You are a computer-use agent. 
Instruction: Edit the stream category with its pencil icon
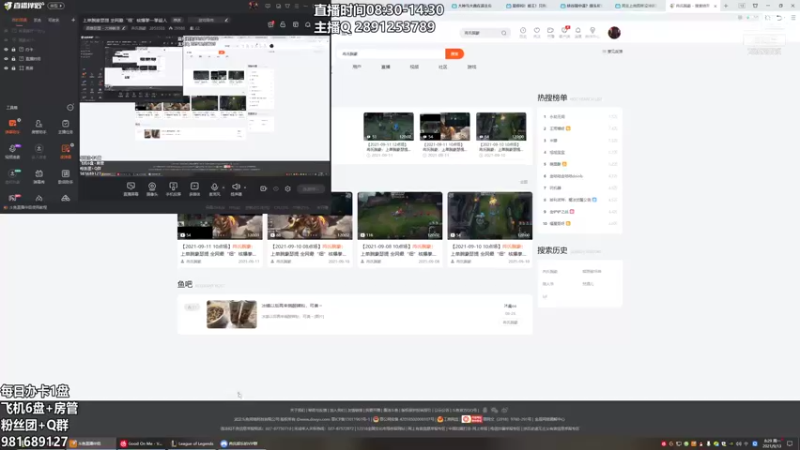124,28
